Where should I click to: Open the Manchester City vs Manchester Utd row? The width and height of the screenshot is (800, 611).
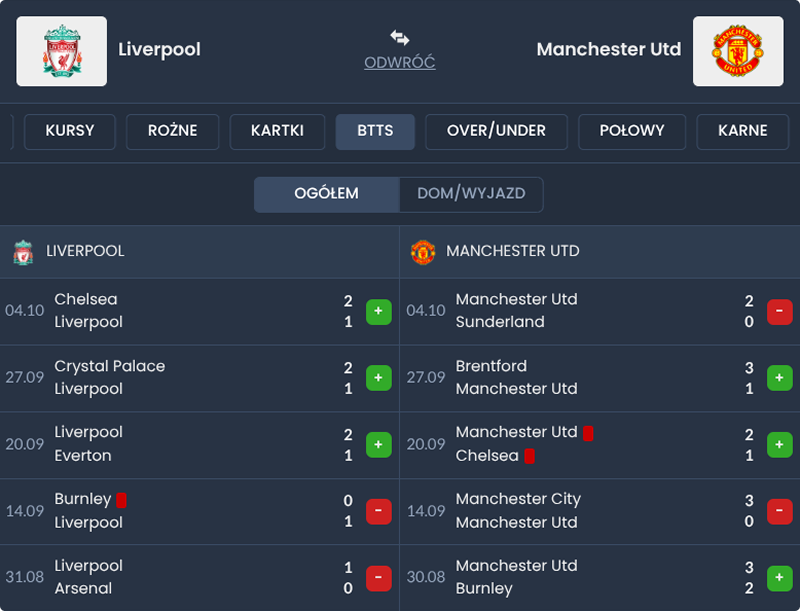click(580, 511)
